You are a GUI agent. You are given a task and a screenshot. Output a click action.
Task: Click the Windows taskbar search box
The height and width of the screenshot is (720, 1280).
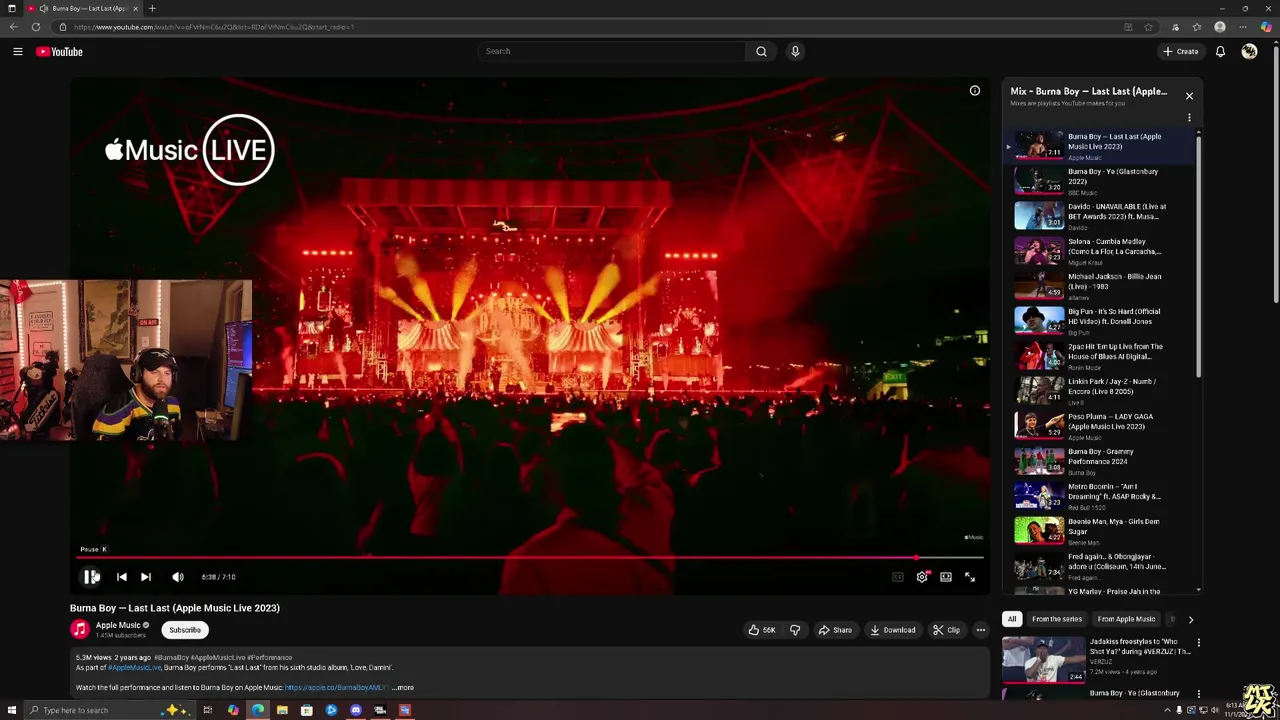pos(110,710)
